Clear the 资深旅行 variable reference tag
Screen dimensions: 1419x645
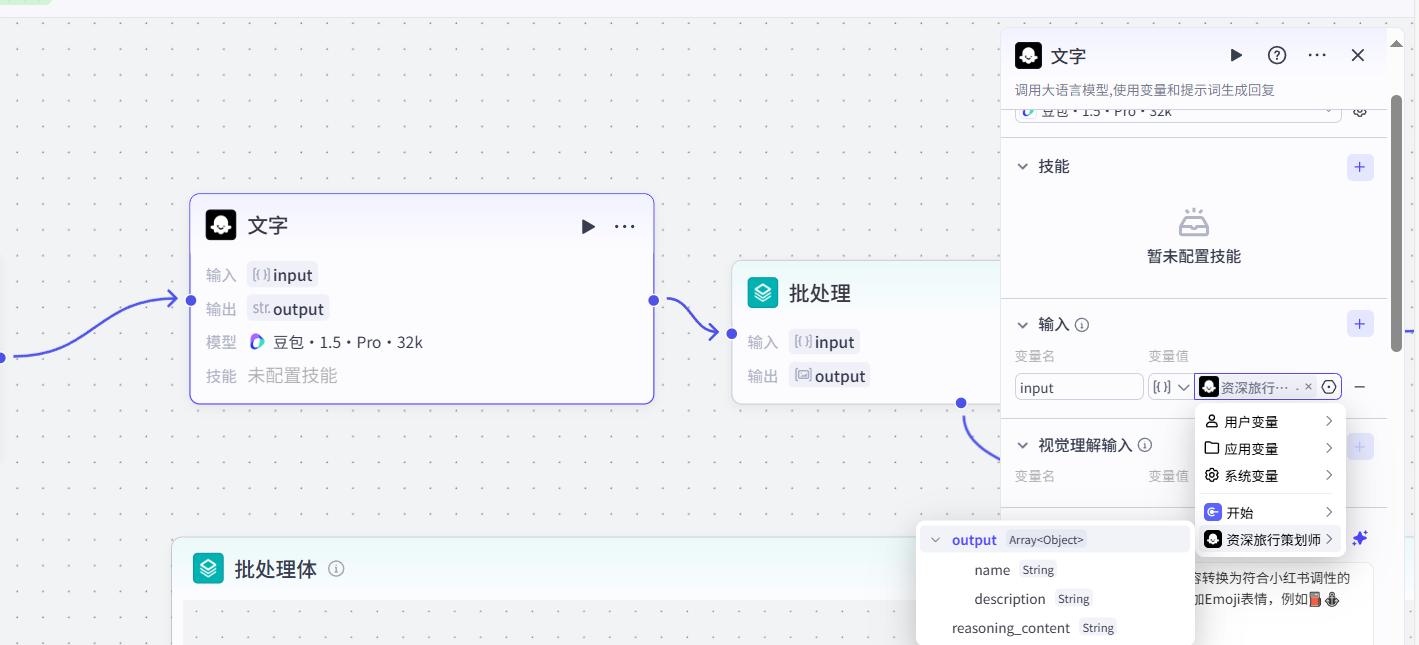point(1308,387)
